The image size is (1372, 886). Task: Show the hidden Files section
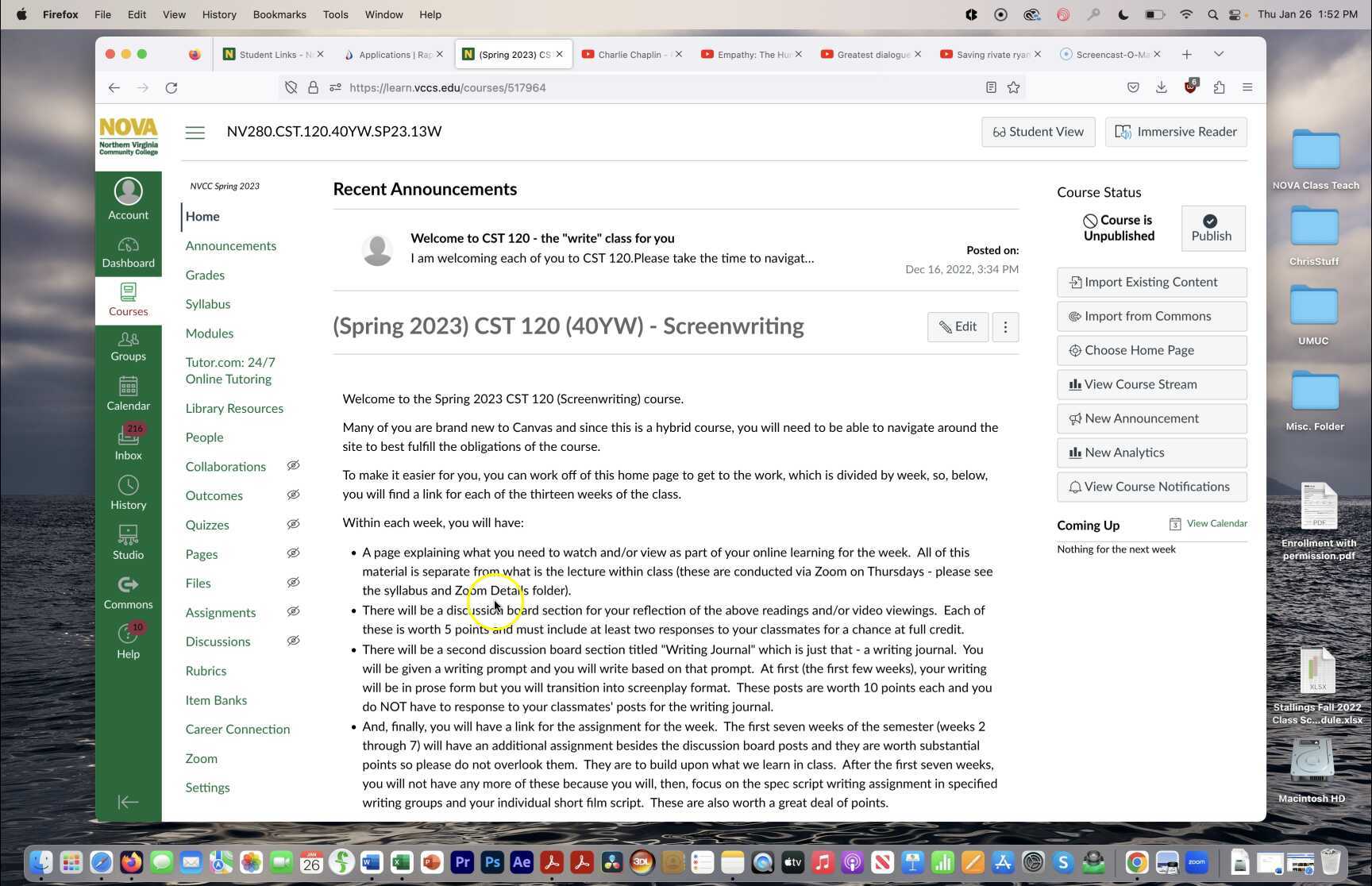click(293, 582)
